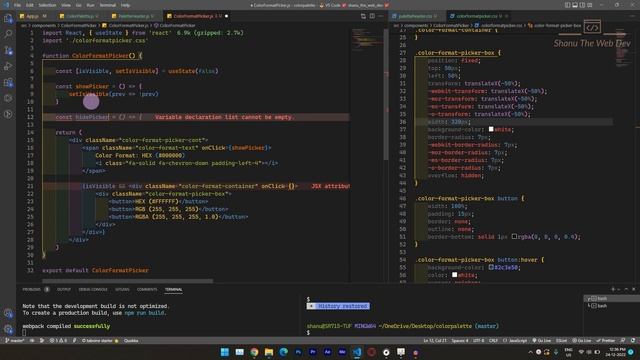This screenshot has width=640, height=360.
Task: Open the Extensions view in activity bar
Action: tap(8, 82)
